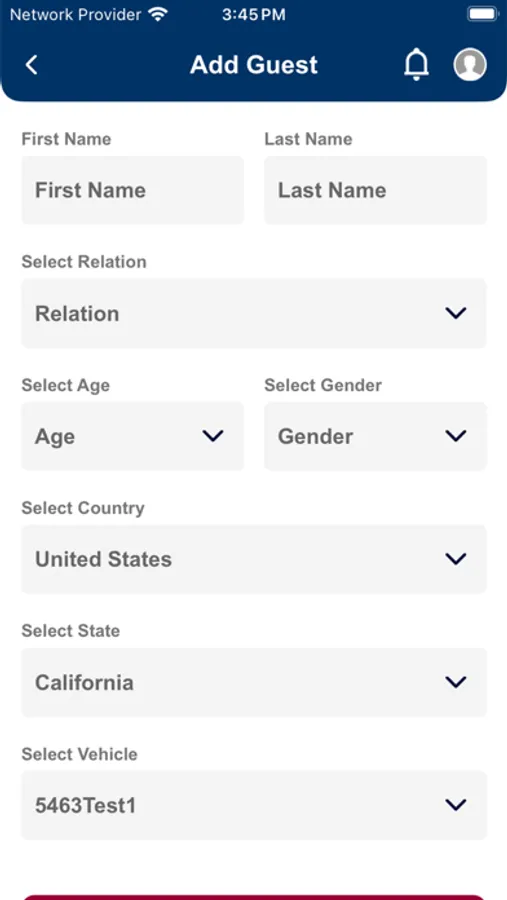This screenshot has width=507, height=900.
Task: Click the chevron beside Gender
Action: coord(456,436)
